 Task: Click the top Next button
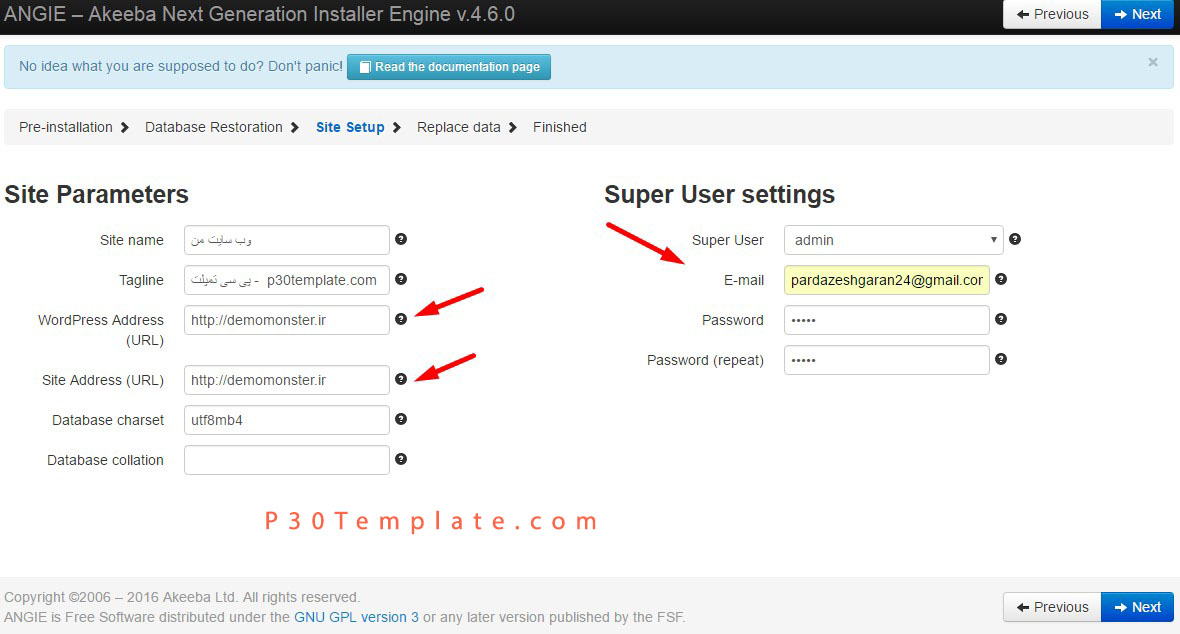1137,14
